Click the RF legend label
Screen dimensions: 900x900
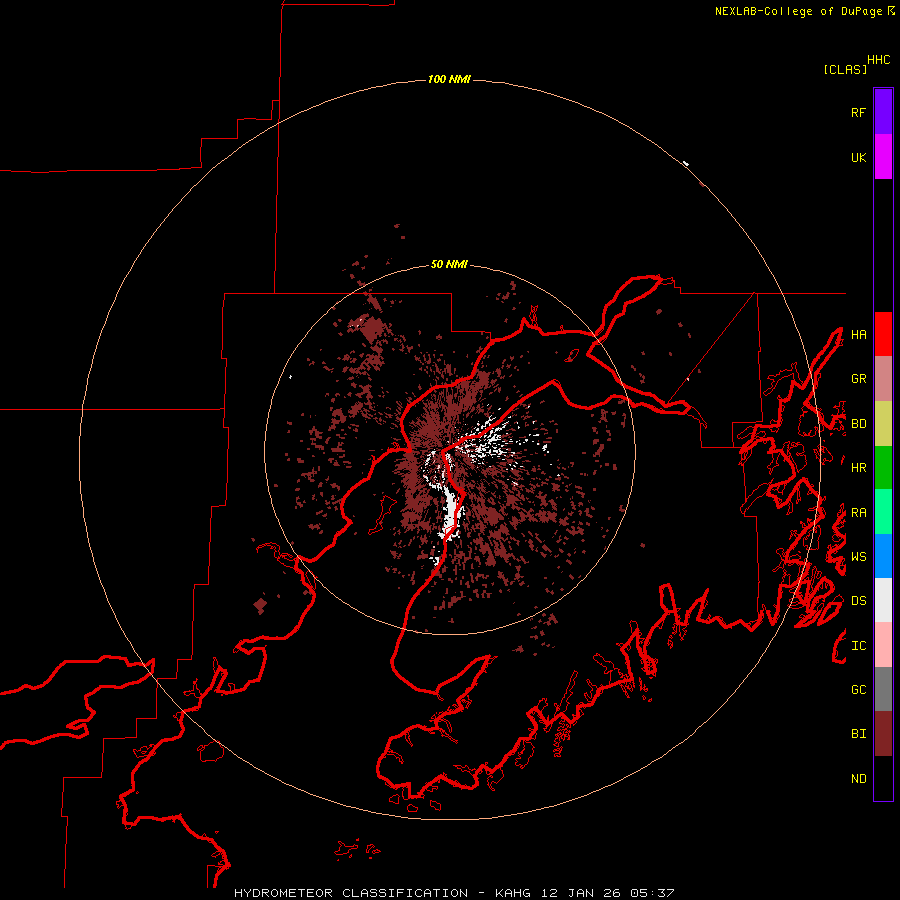[x=858, y=112]
